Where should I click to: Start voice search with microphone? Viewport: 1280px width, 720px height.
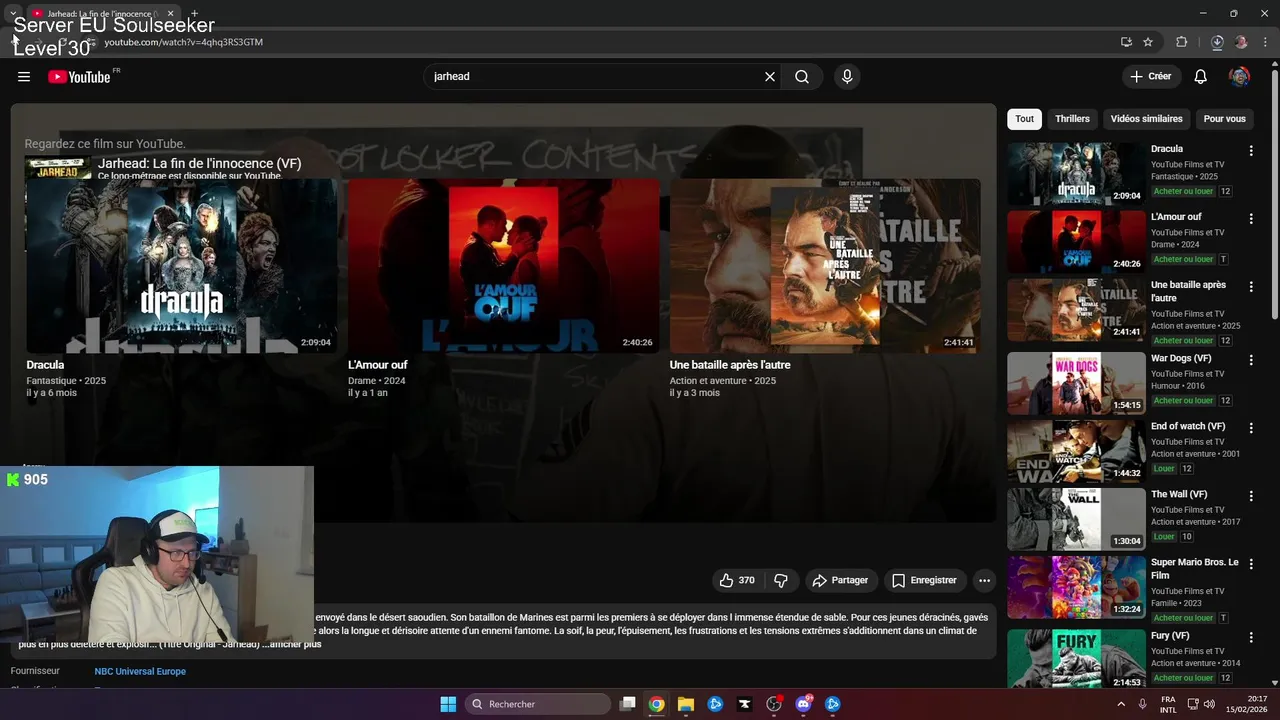pos(847,77)
